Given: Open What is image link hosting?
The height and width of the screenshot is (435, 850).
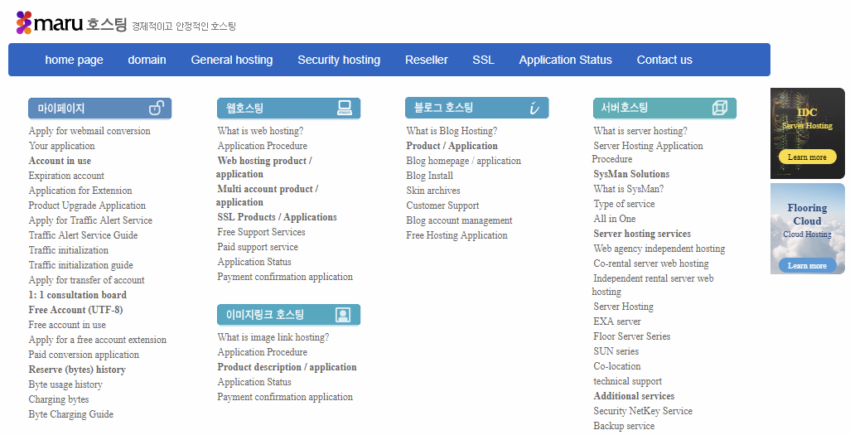Looking at the screenshot, I should coord(273,337).
